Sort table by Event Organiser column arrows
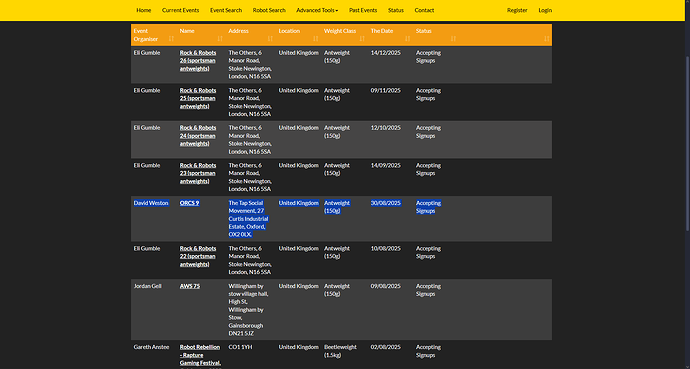This screenshot has height=369, width=690. click(171, 39)
